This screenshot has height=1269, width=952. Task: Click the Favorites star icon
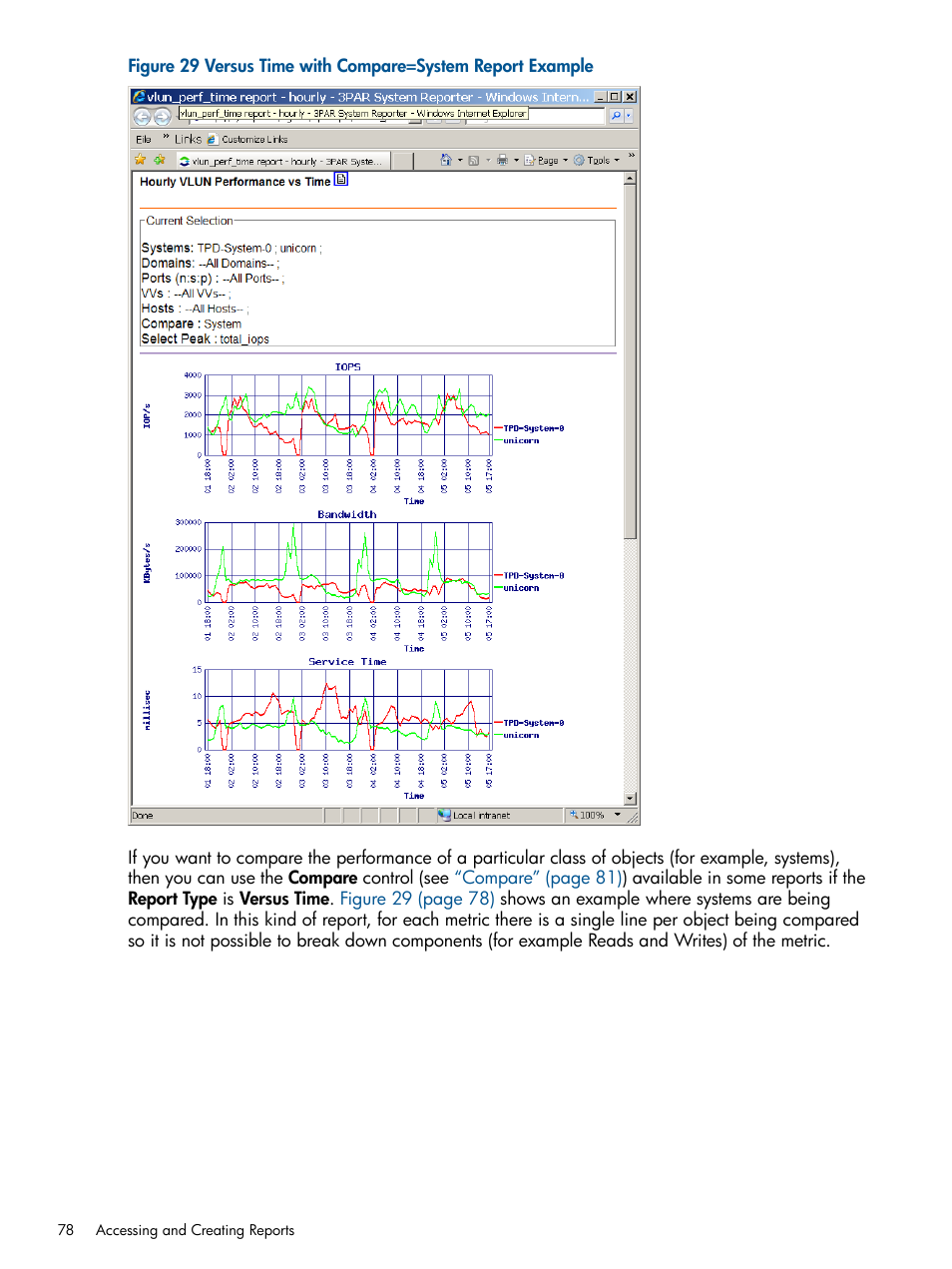point(141,160)
